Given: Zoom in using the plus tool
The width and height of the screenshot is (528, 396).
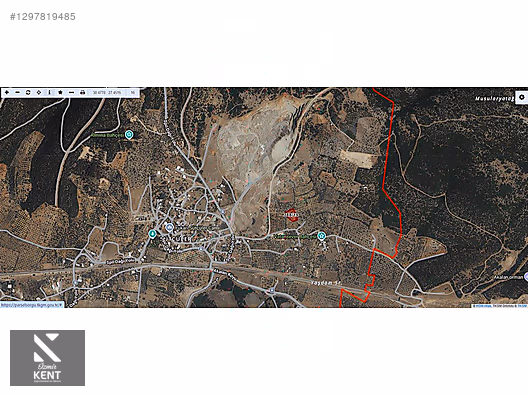Looking at the screenshot, I should [7, 92].
